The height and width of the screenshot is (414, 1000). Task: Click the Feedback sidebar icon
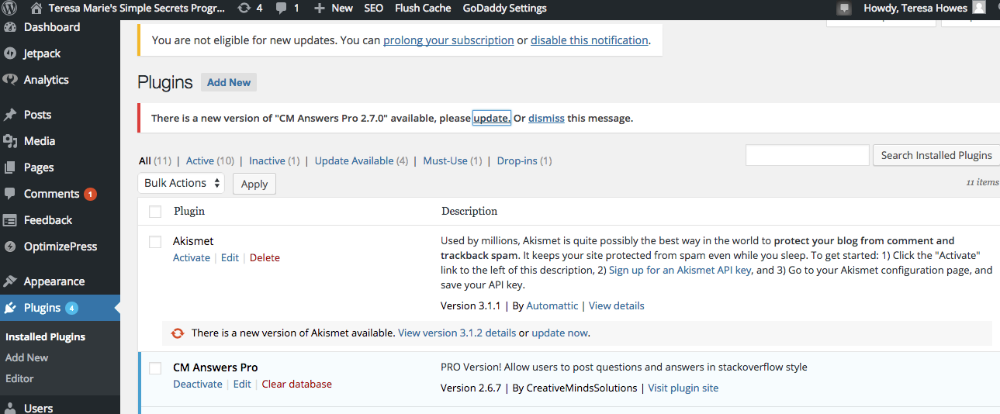[x=10, y=220]
